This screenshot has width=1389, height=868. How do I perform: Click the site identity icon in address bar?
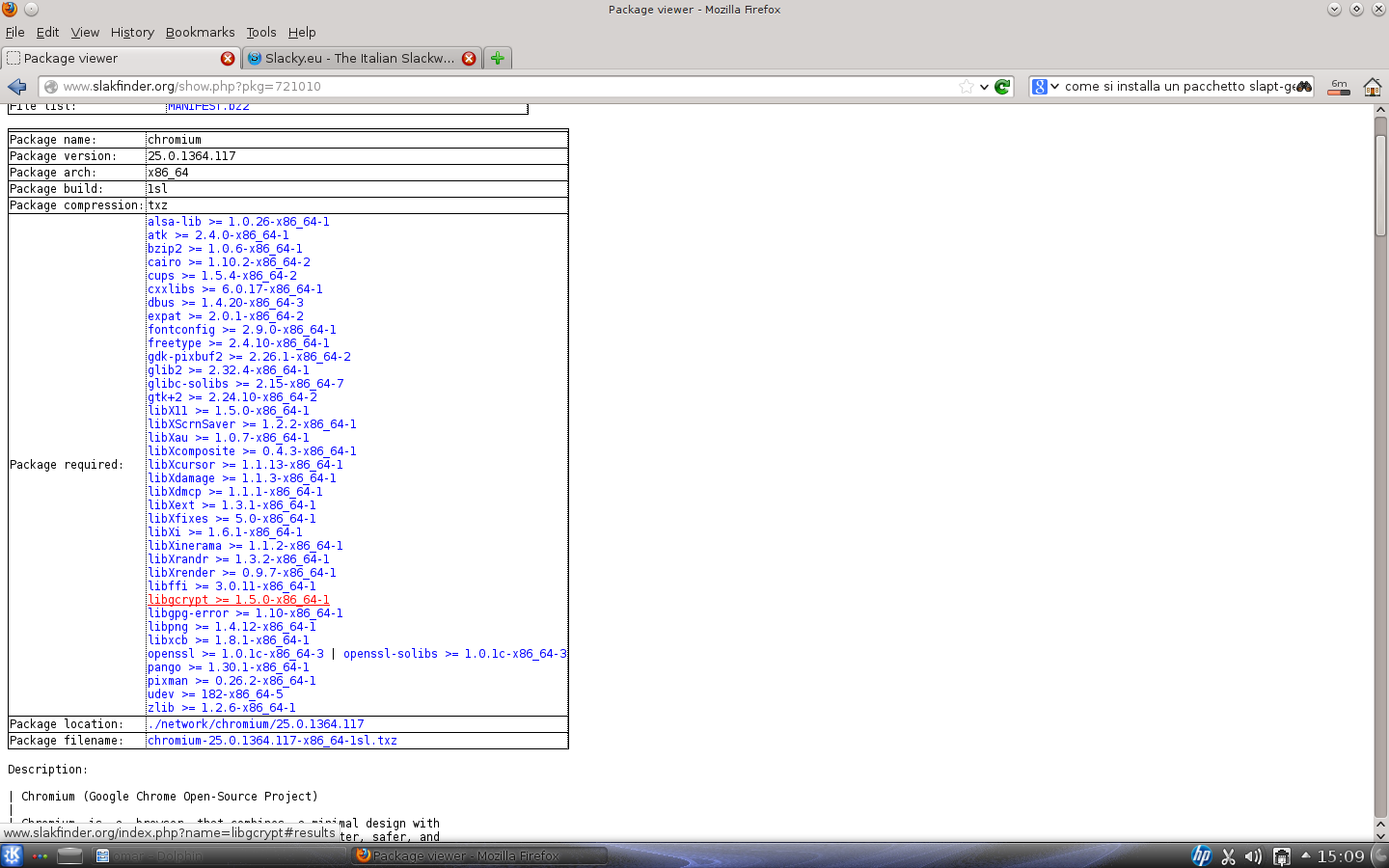(51, 87)
